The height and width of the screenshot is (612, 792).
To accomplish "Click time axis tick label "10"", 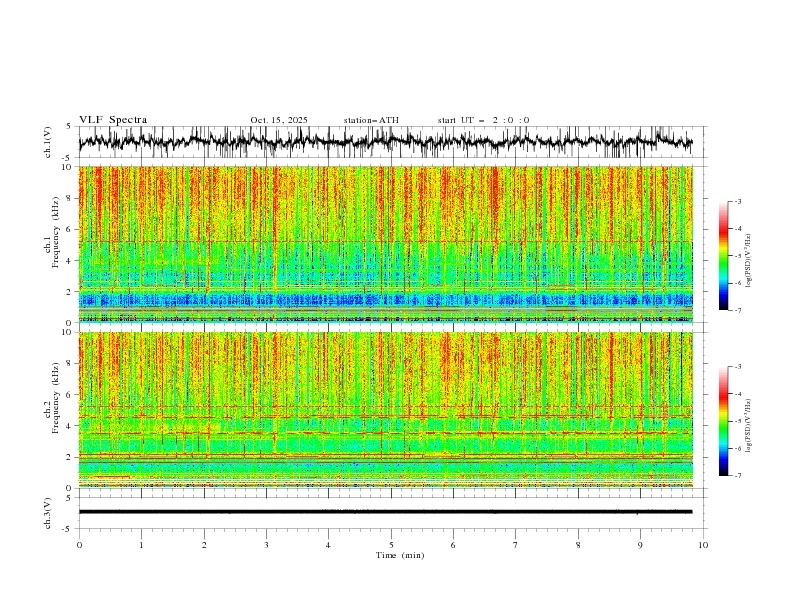I will [703, 545].
